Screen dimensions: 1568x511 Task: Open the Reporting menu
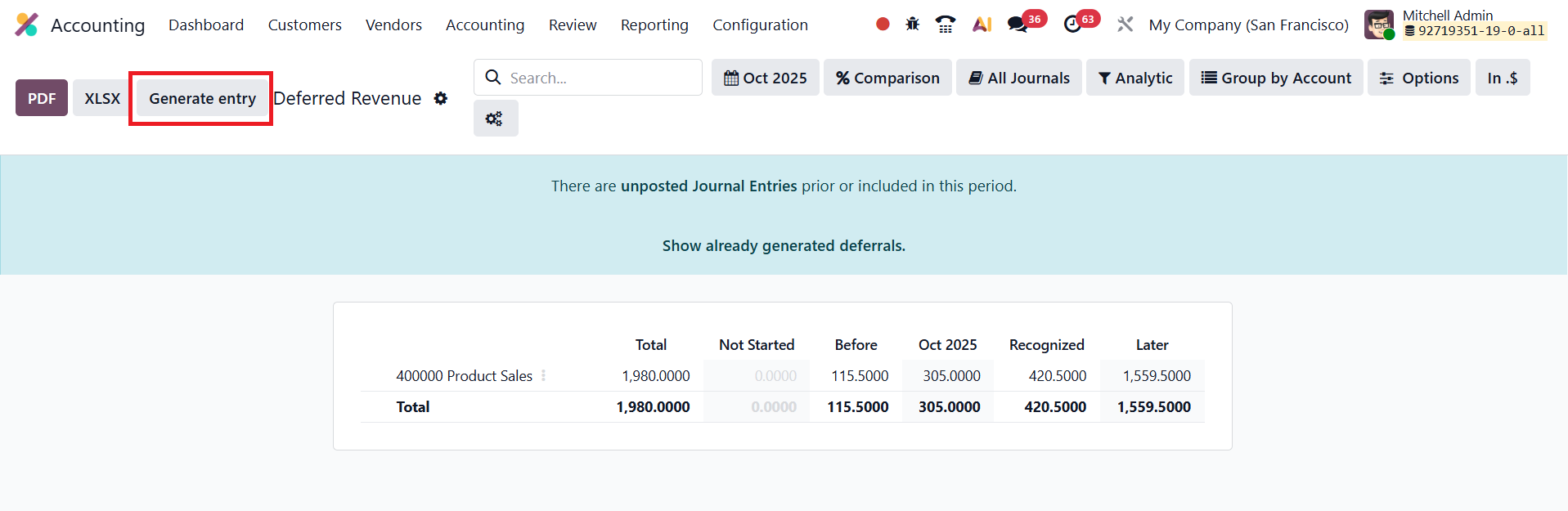click(654, 25)
